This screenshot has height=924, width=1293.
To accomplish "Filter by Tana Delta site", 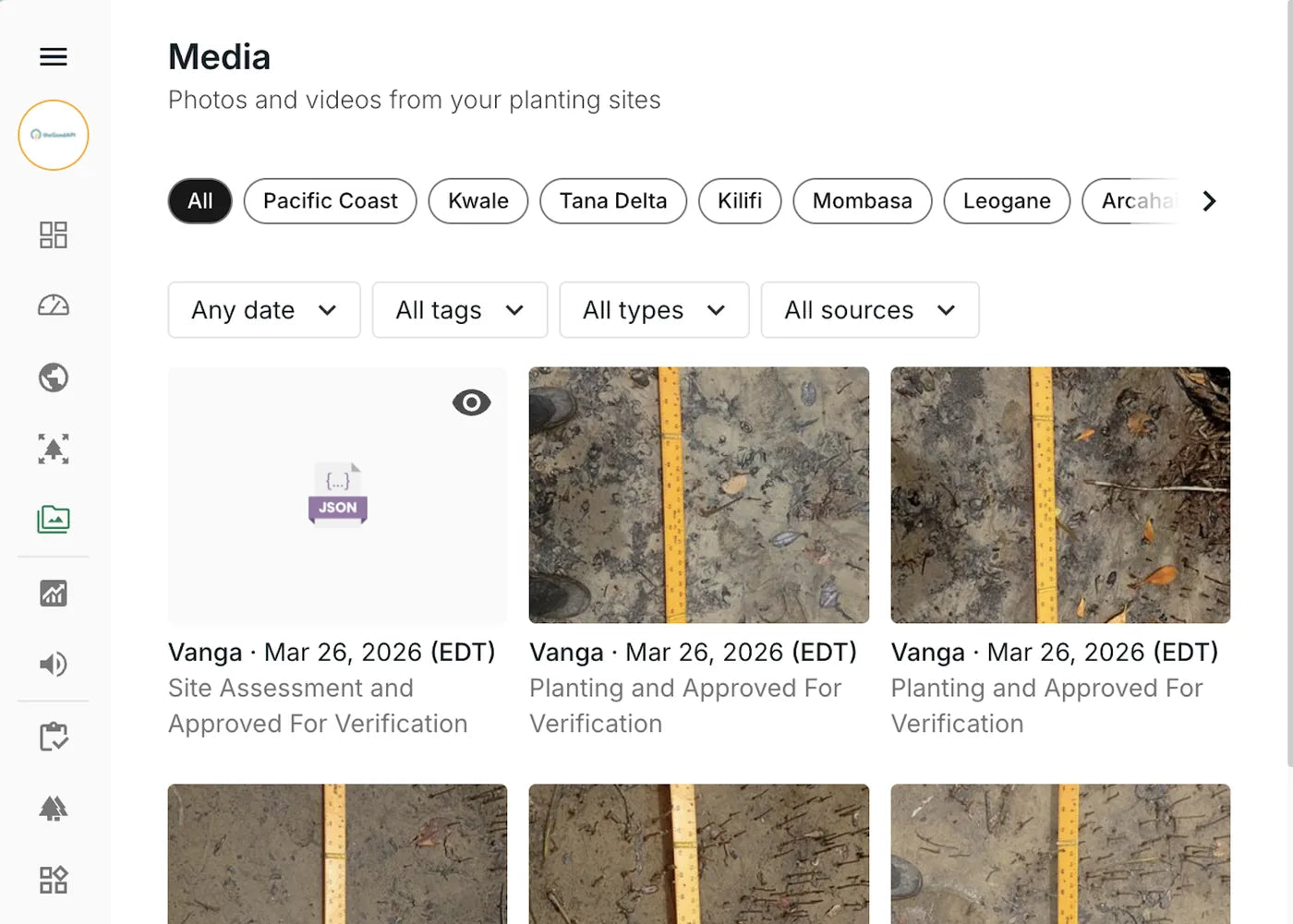I will [x=613, y=201].
